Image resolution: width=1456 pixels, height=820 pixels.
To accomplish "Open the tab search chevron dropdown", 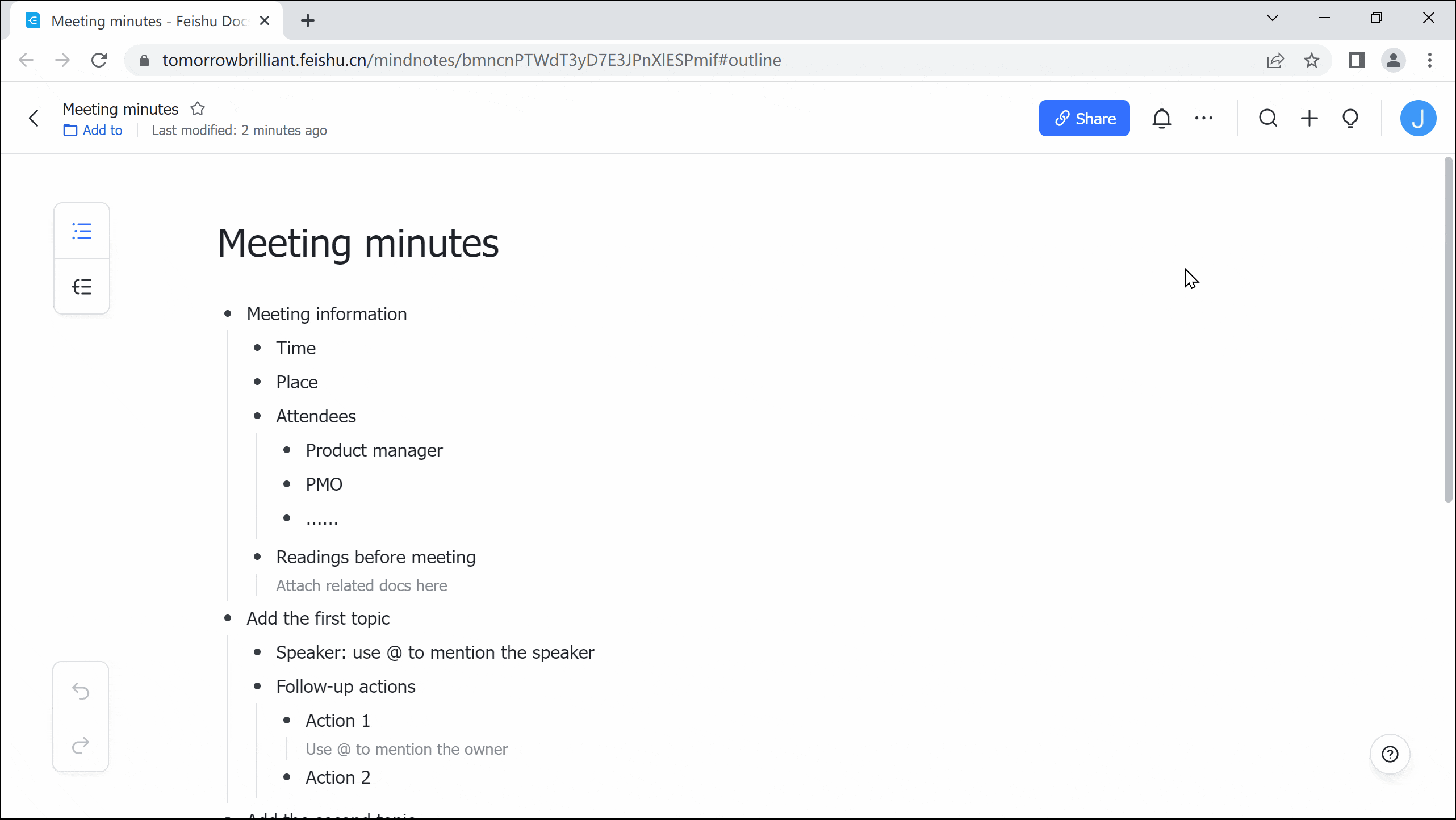I will click(1273, 18).
